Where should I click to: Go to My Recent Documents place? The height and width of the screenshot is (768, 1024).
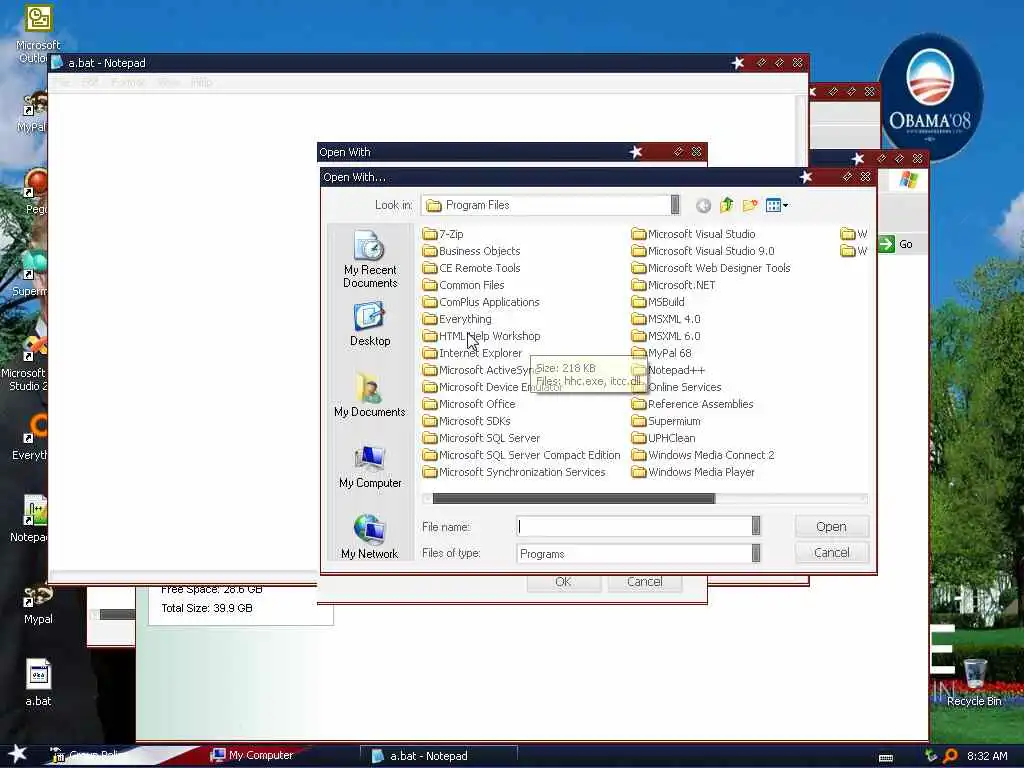click(370, 259)
